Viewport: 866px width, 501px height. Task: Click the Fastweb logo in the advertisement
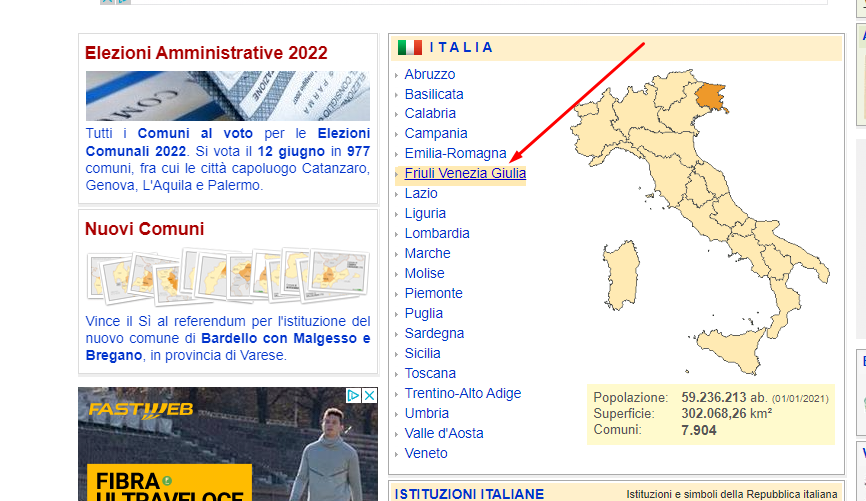[x=141, y=410]
